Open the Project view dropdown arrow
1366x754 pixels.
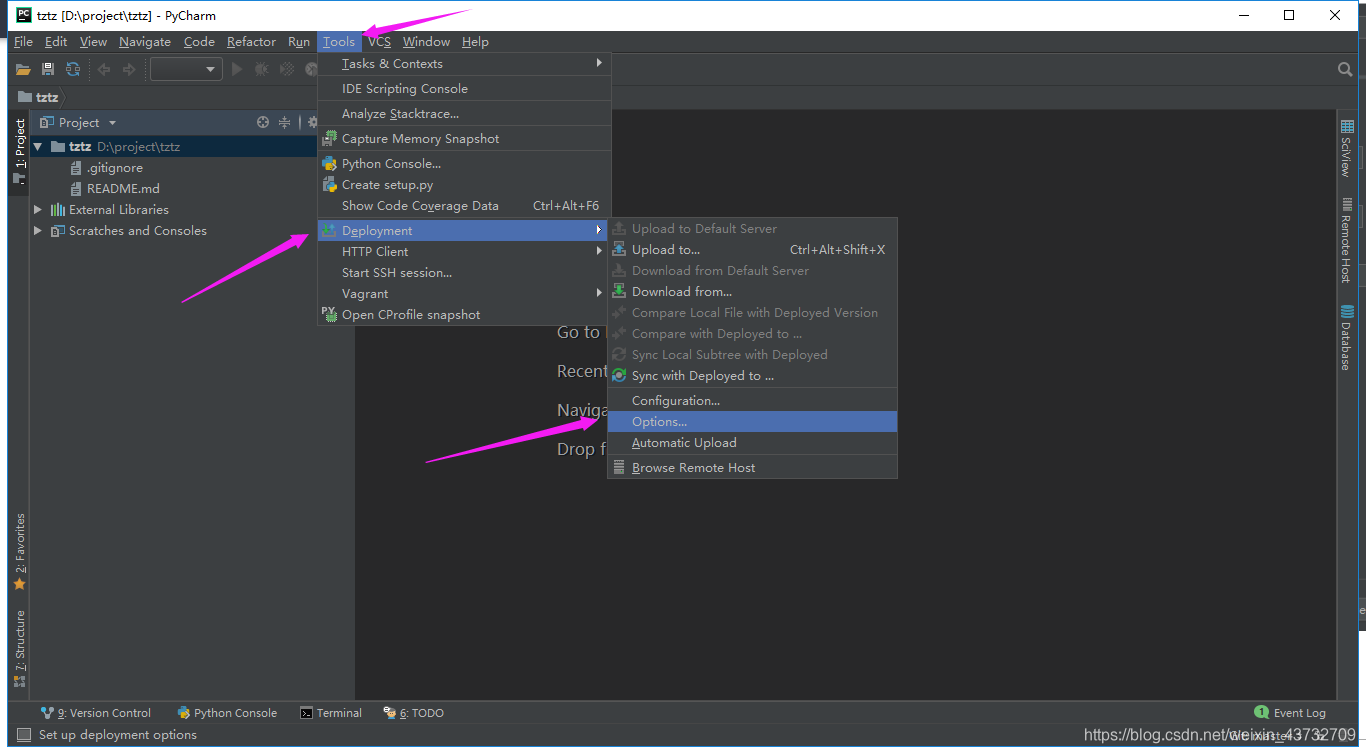click(x=112, y=123)
